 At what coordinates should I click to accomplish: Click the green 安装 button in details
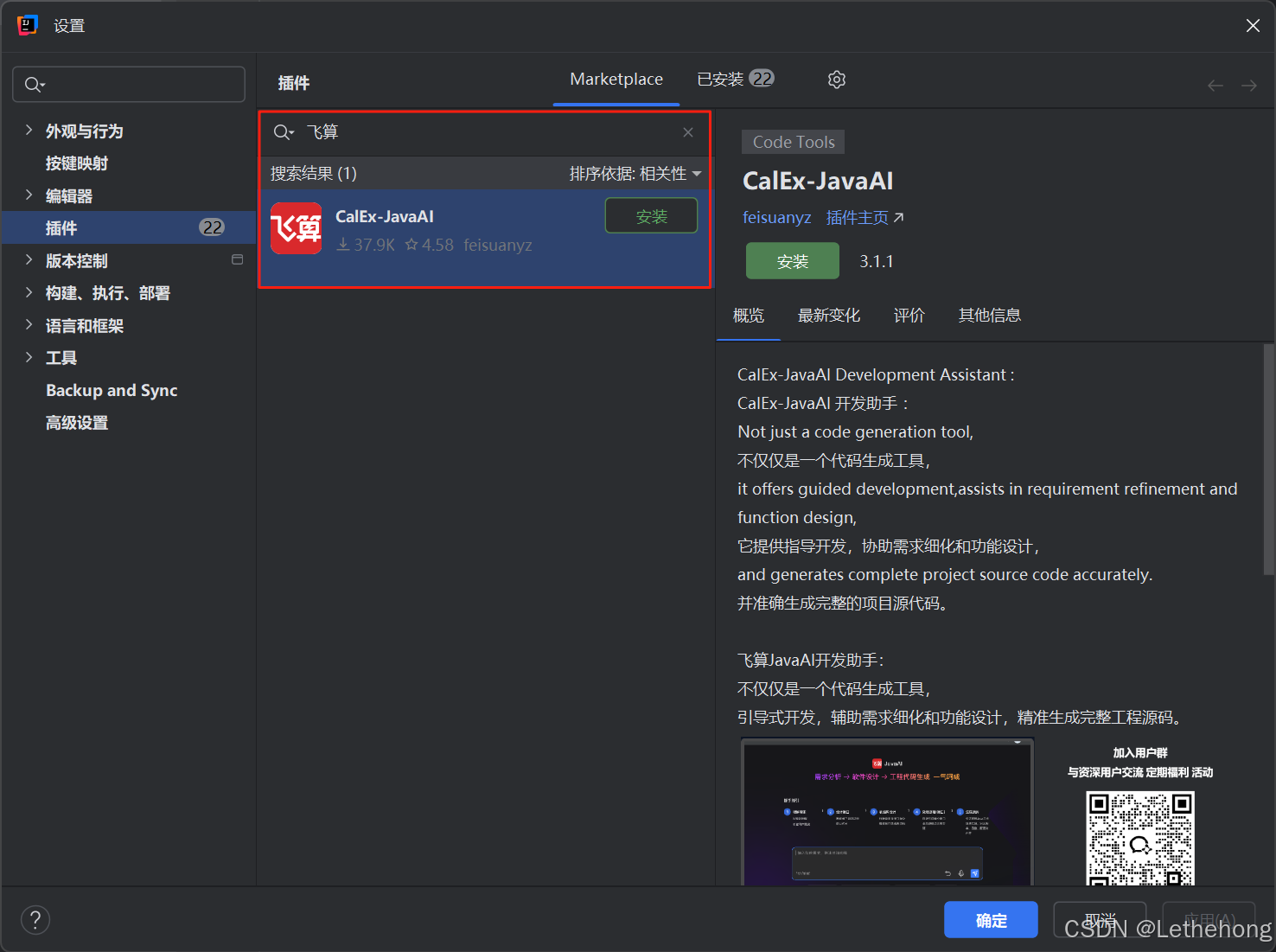(793, 261)
